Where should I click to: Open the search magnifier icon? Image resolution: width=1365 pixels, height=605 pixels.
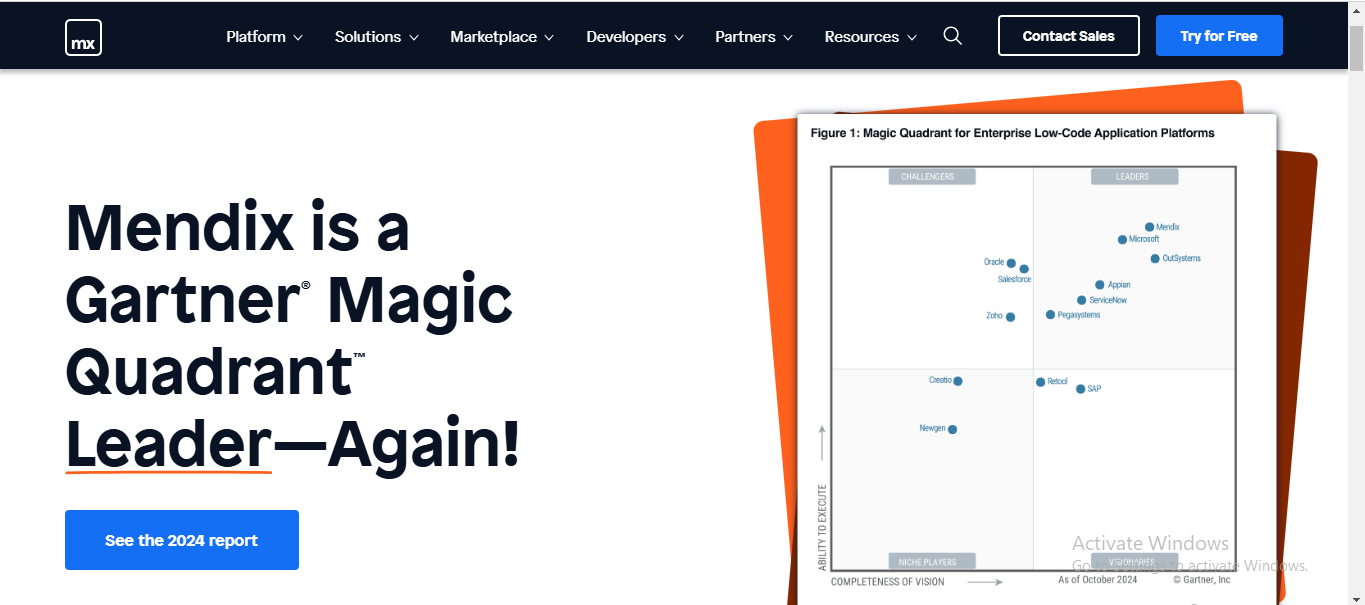(x=953, y=36)
